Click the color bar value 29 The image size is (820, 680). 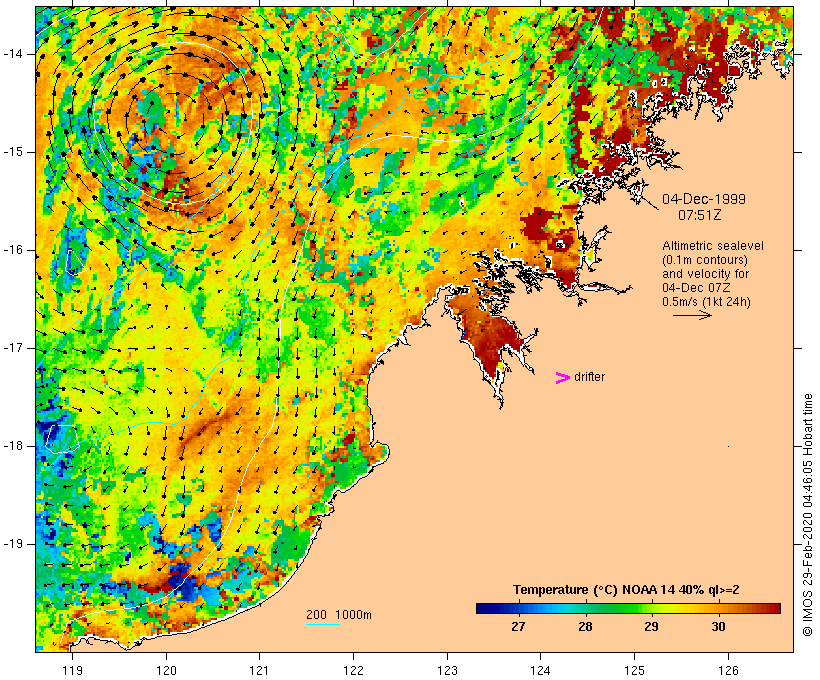[x=651, y=627]
